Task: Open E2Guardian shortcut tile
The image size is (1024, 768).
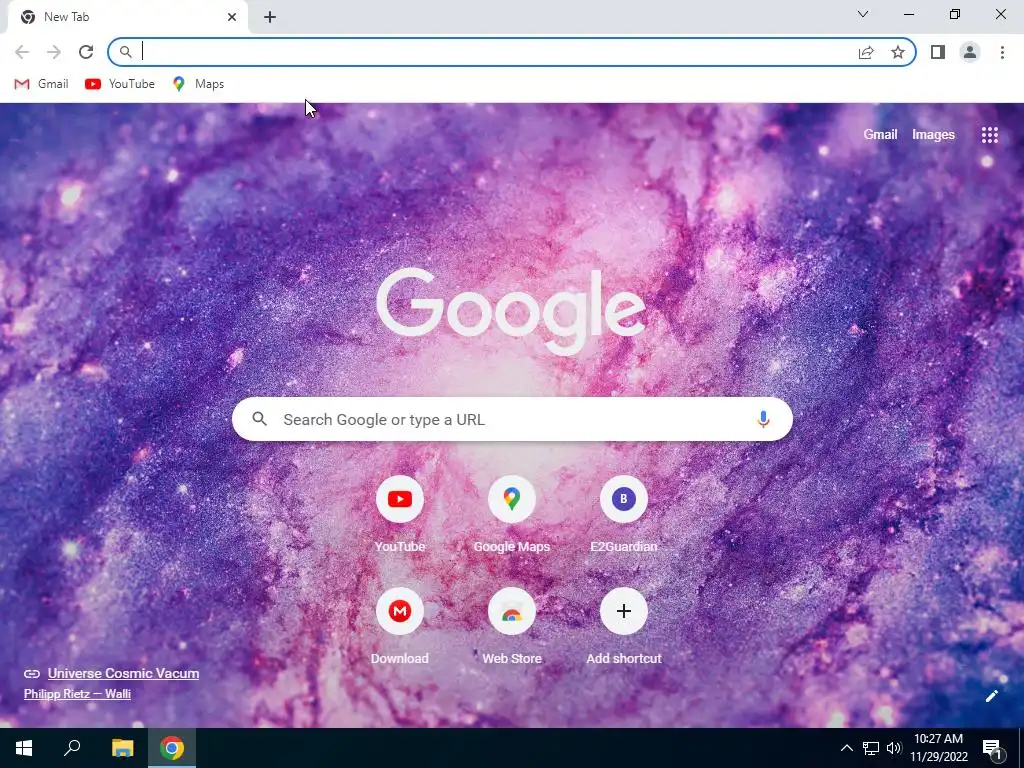Action: (624, 516)
